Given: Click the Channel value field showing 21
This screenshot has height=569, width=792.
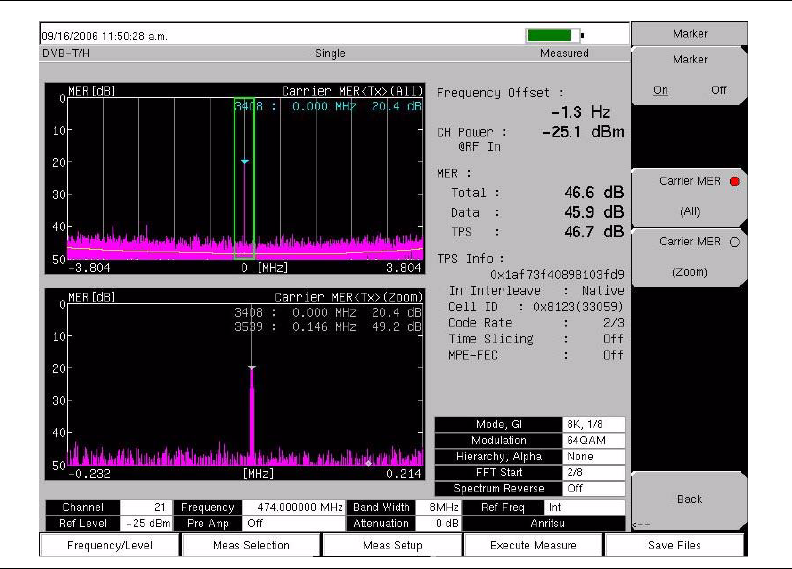Looking at the screenshot, I should (x=146, y=508).
